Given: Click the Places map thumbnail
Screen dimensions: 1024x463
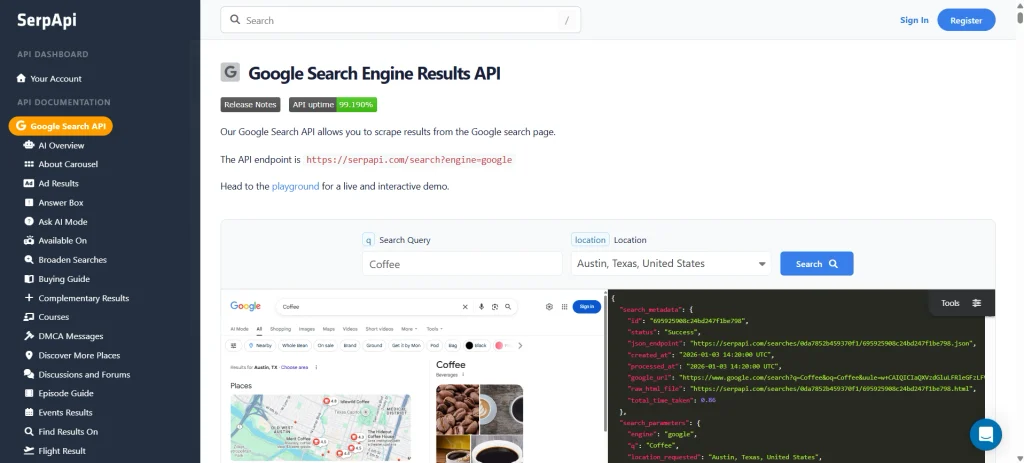Looking at the screenshot, I should pyautogui.click(x=321, y=427).
